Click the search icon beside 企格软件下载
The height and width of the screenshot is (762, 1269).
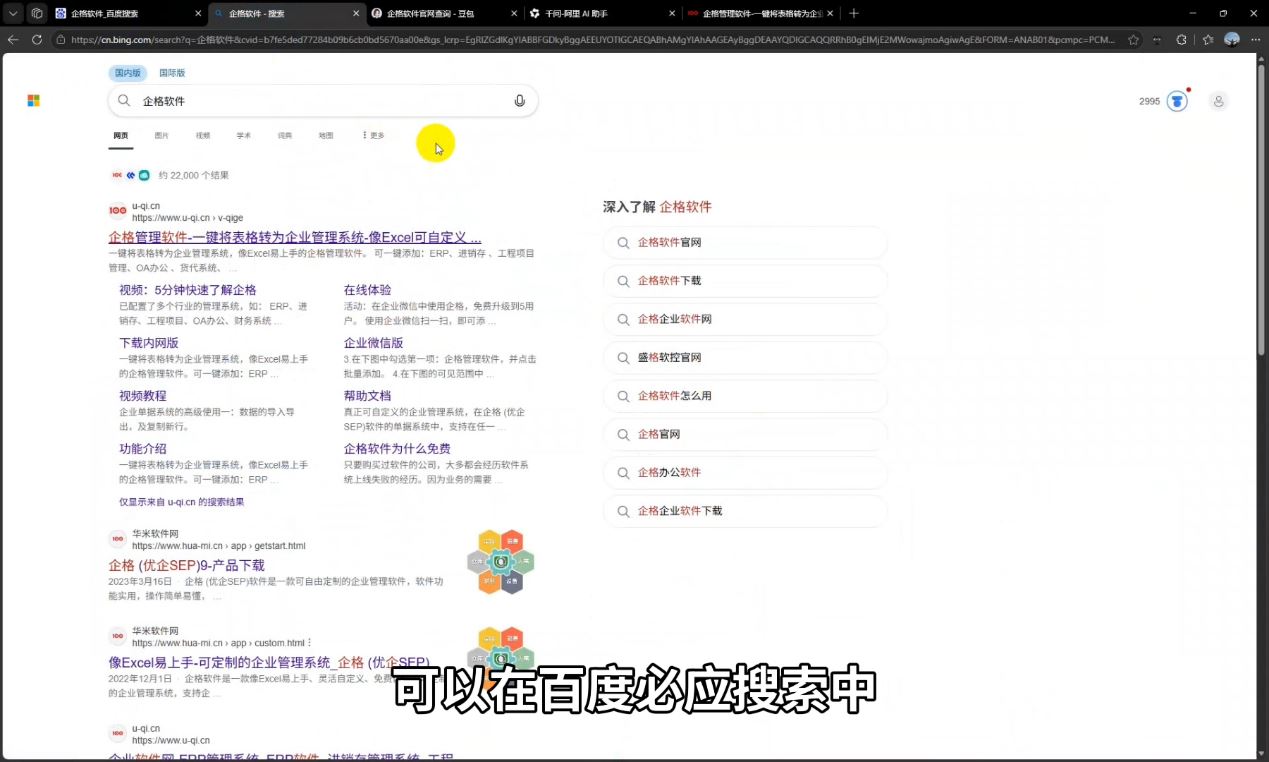(x=623, y=281)
